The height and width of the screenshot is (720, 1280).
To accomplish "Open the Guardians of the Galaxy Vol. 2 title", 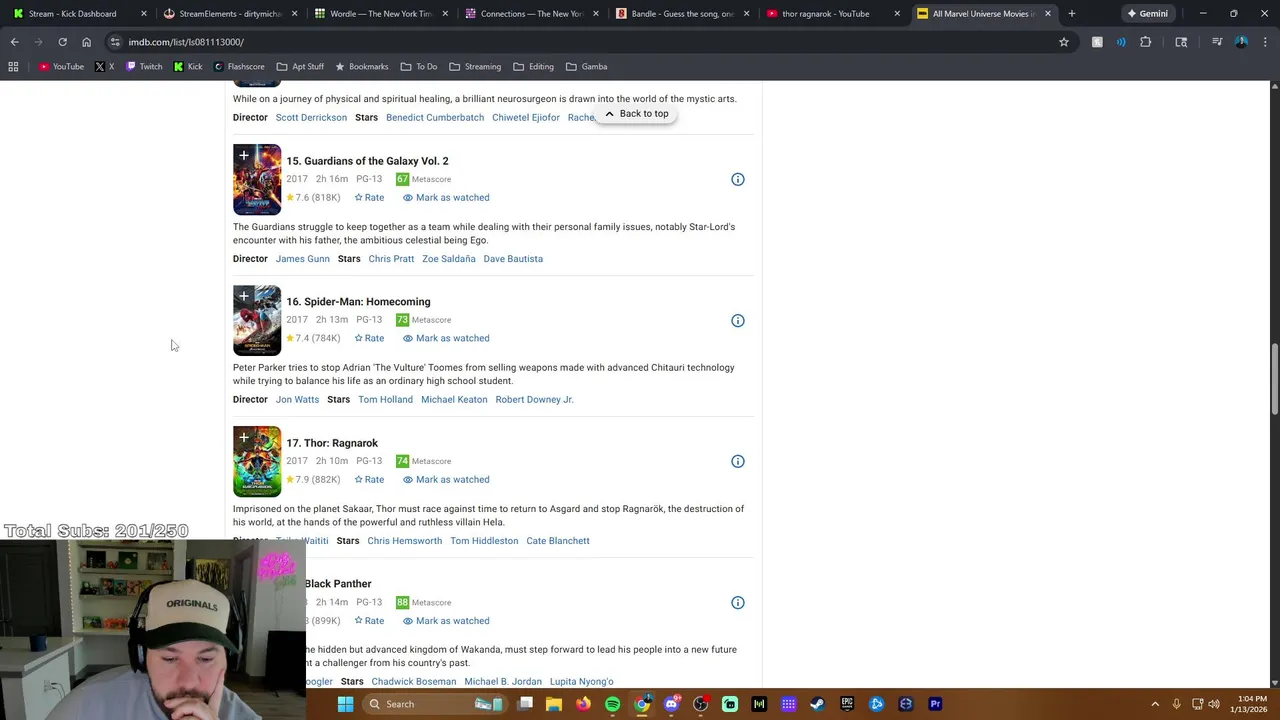I will point(367,161).
